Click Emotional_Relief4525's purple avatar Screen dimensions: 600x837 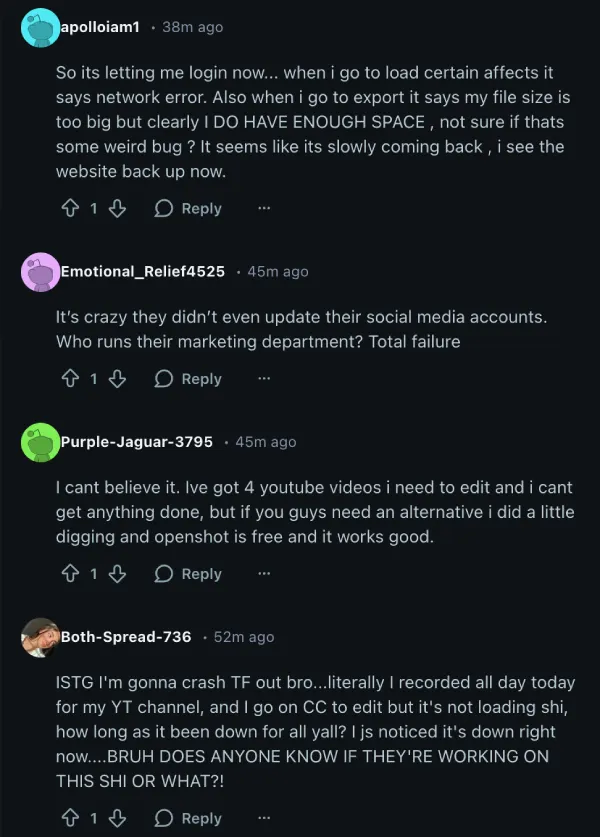click(40, 271)
